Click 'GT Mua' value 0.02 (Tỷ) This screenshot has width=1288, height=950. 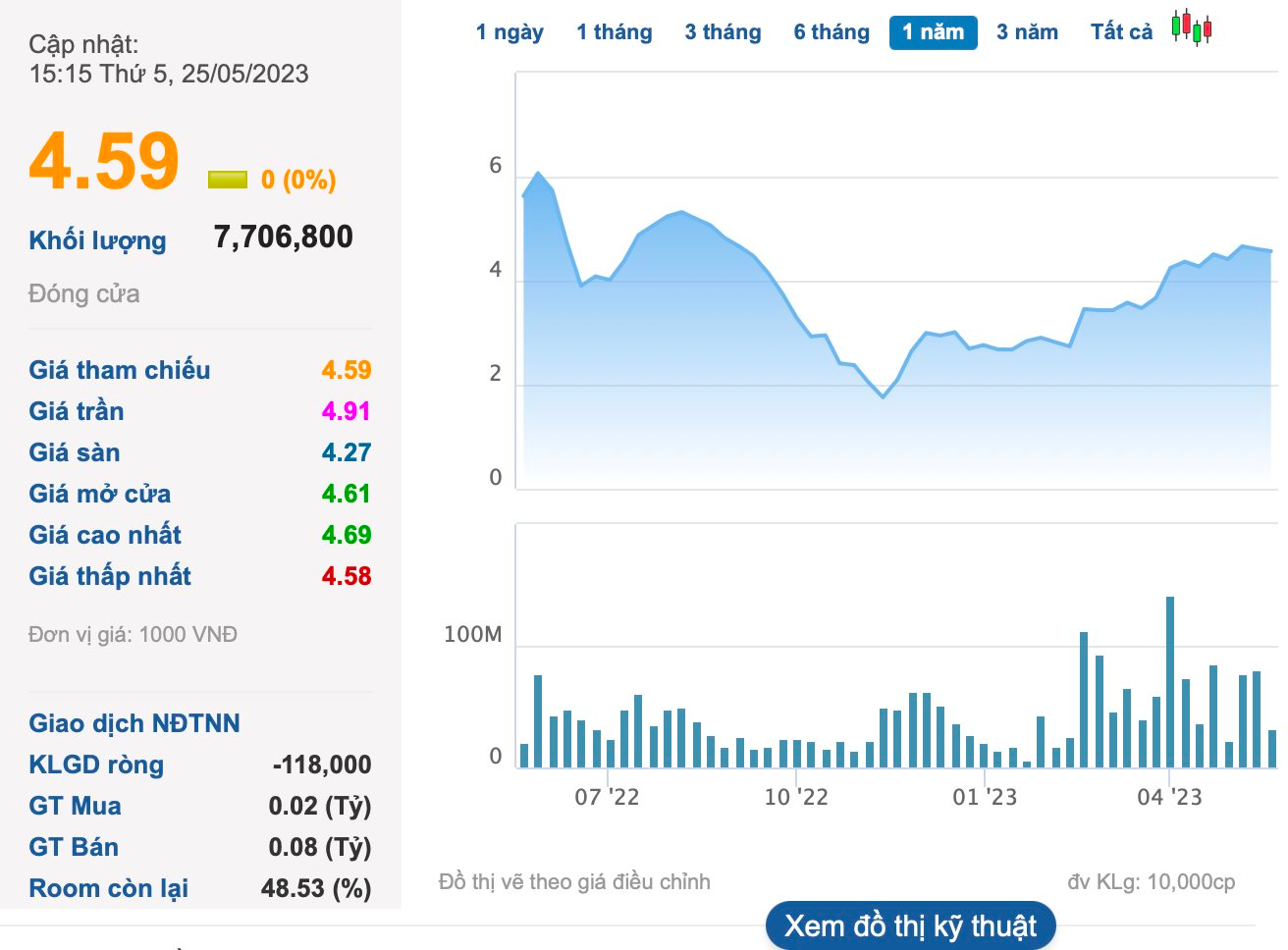(320, 806)
